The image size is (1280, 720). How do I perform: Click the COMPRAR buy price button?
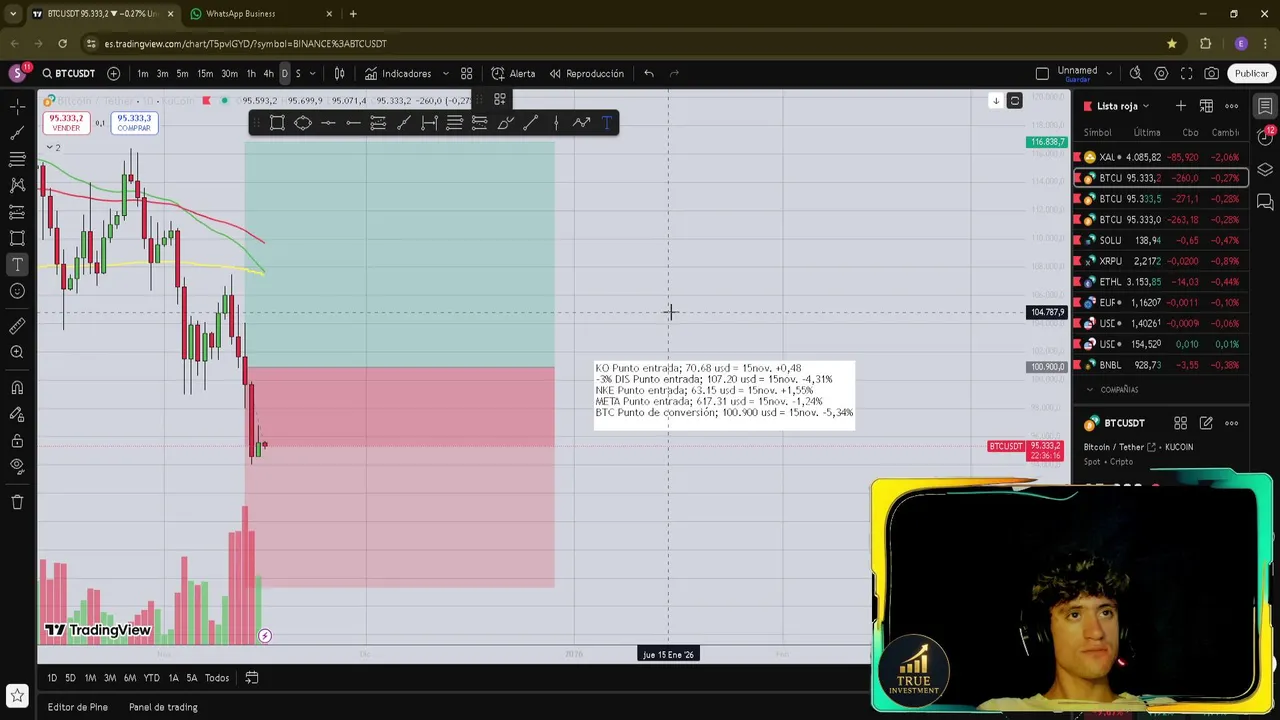(133, 122)
